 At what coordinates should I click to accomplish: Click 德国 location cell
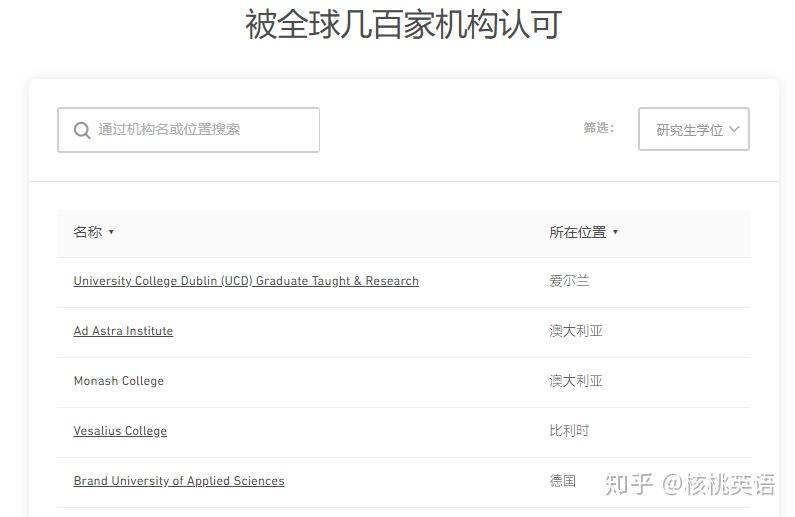coord(562,481)
